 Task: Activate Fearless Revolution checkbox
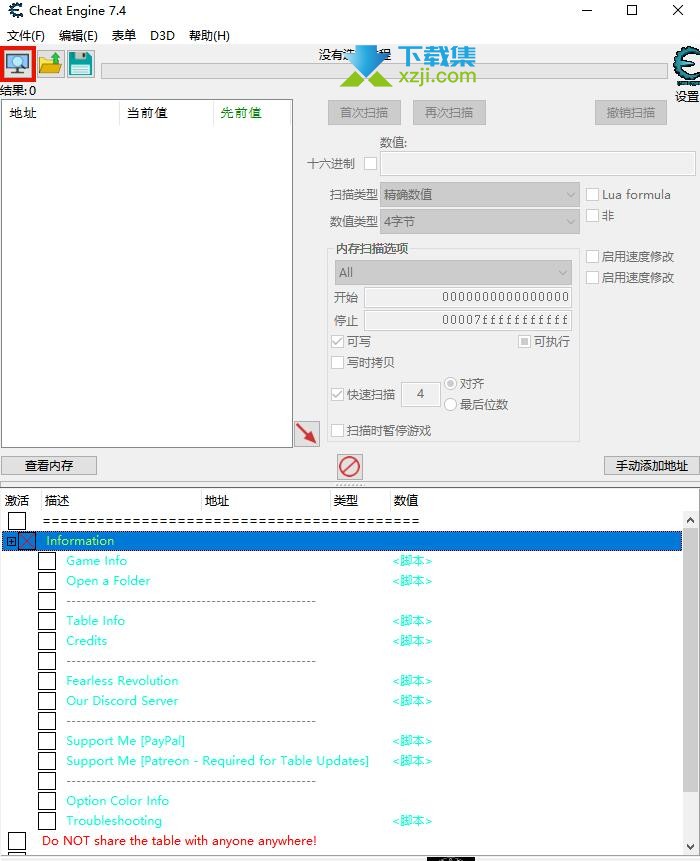pyautogui.click(x=47, y=681)
